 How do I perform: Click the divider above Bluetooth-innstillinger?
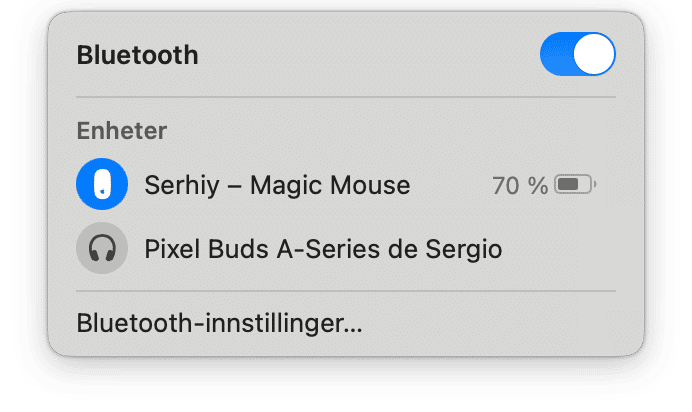[346, 291]
